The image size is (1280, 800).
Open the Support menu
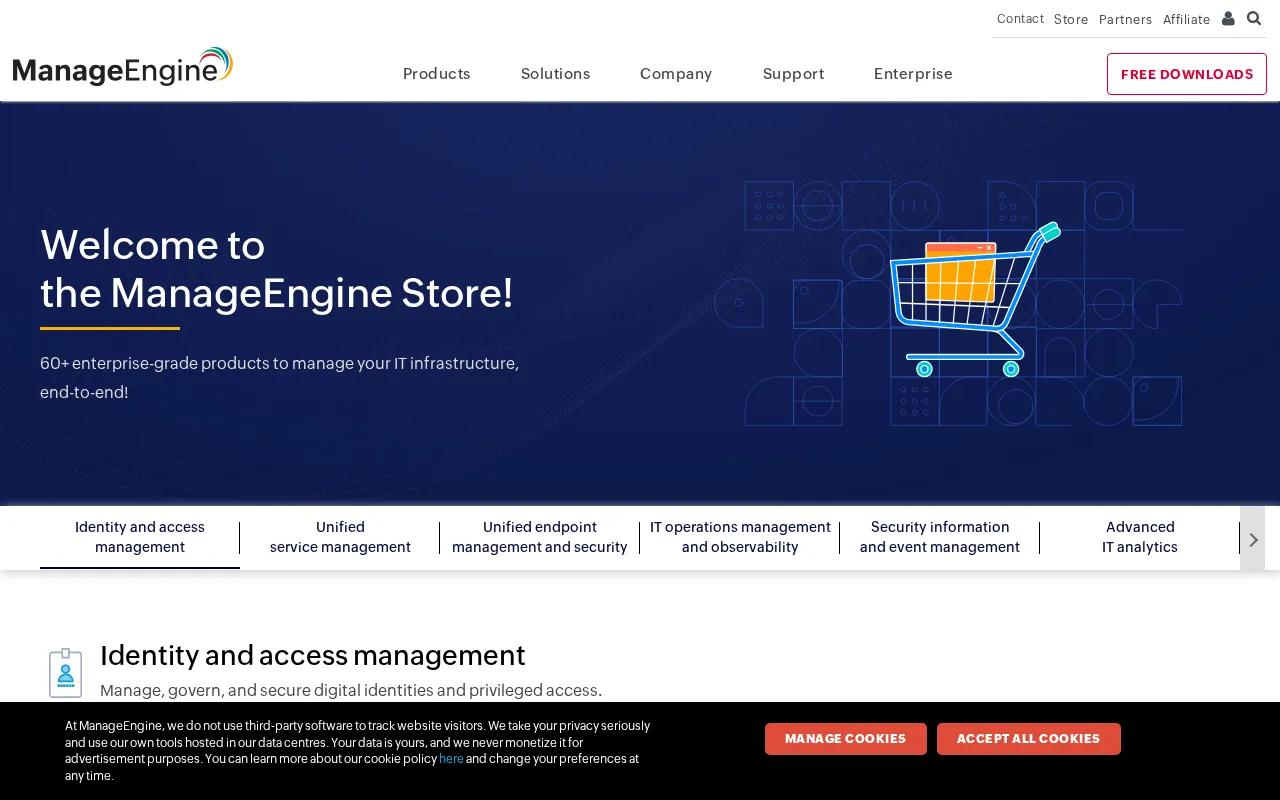[x=794, y=74]
